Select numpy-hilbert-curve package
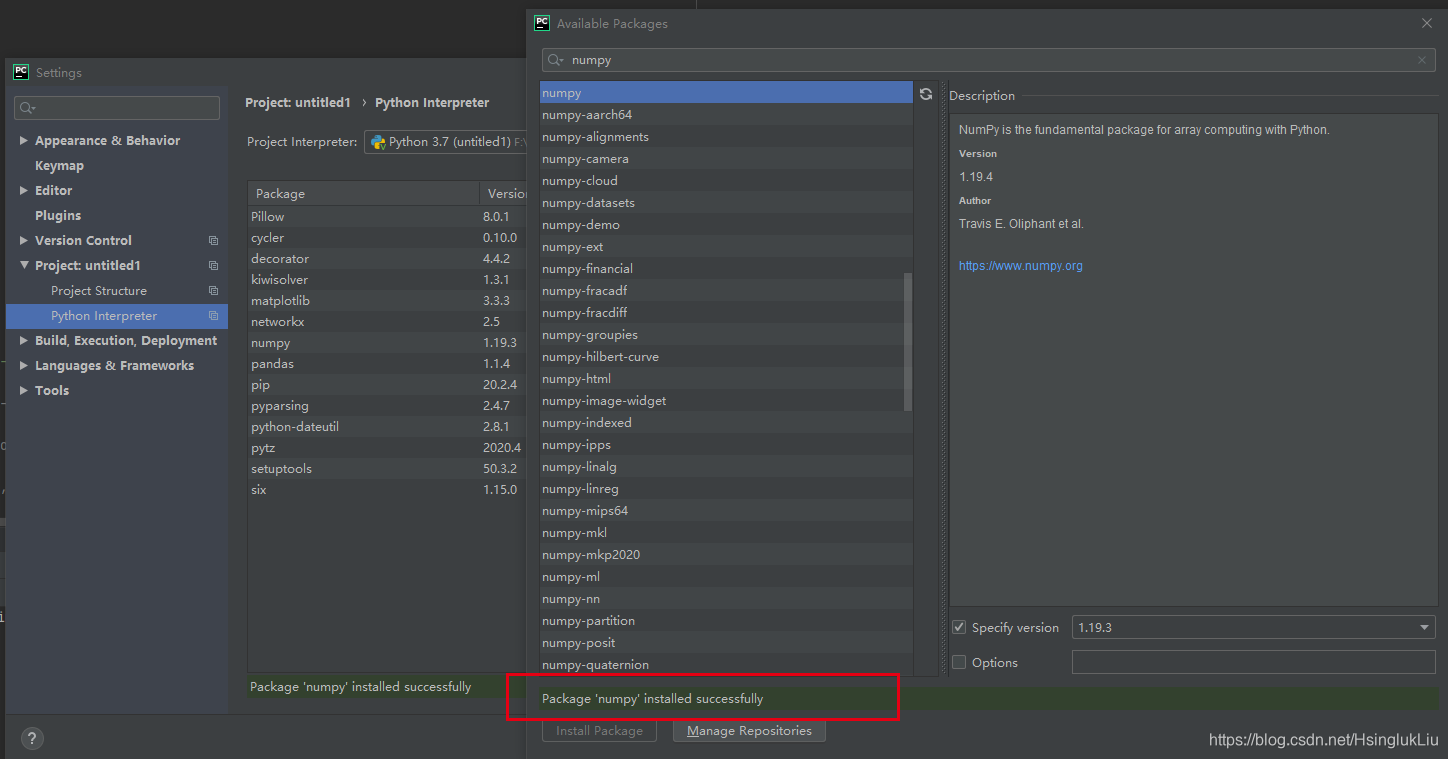Screen dimensions: 1448x759 [x=726, y=357]
